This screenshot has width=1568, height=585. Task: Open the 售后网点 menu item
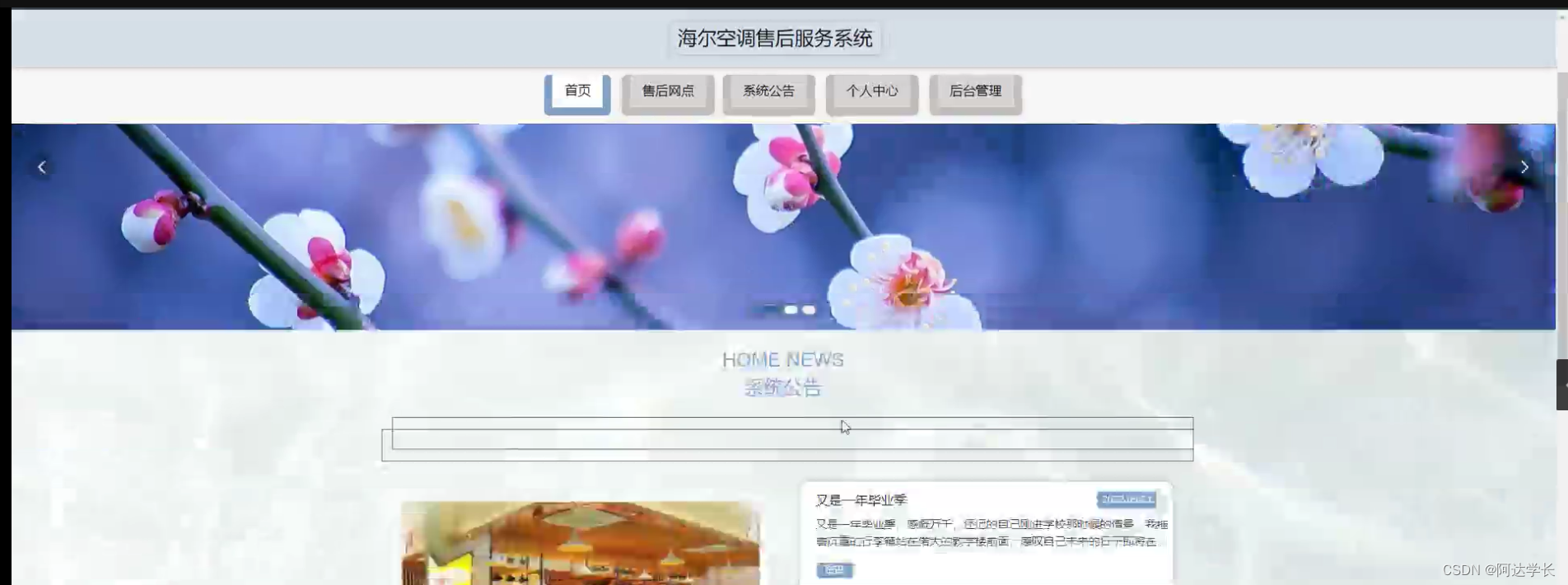pos(668,93)
